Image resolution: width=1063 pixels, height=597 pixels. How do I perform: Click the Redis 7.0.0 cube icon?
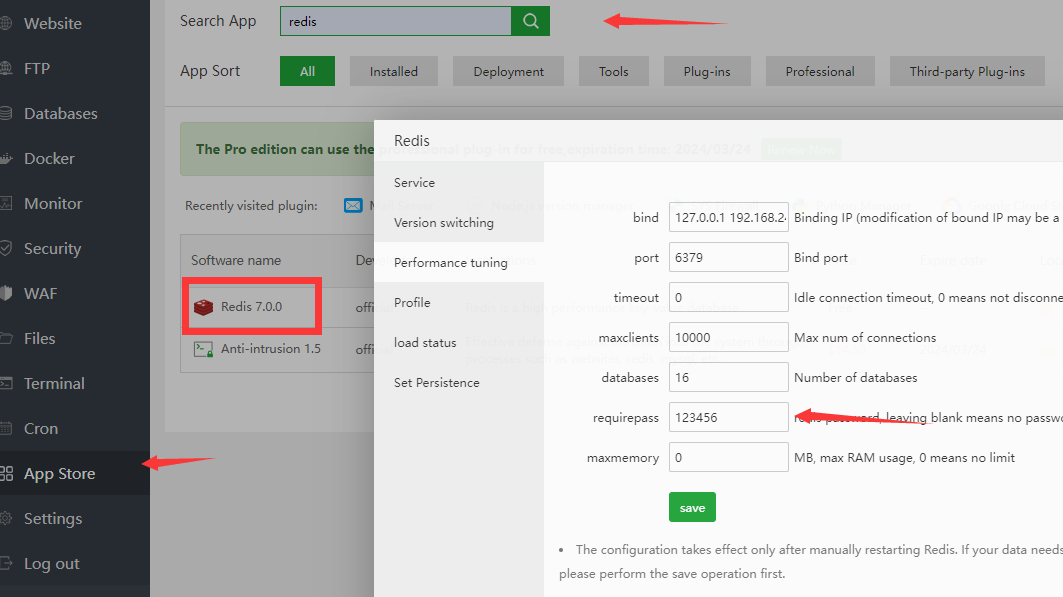(x=204, y=307)
